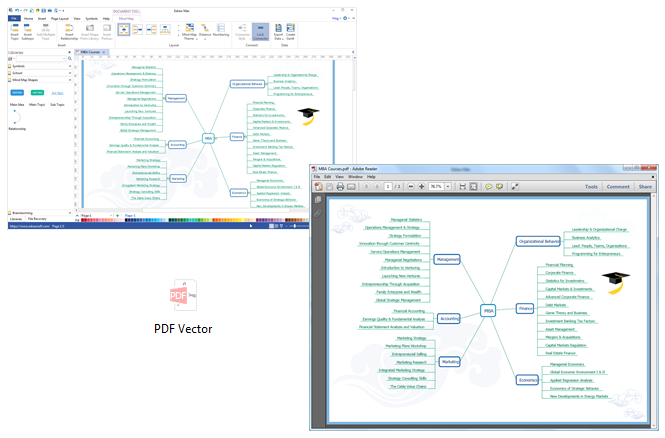Click the Numbering icon in Layout group
665x438 pixels.
(220, 32)
